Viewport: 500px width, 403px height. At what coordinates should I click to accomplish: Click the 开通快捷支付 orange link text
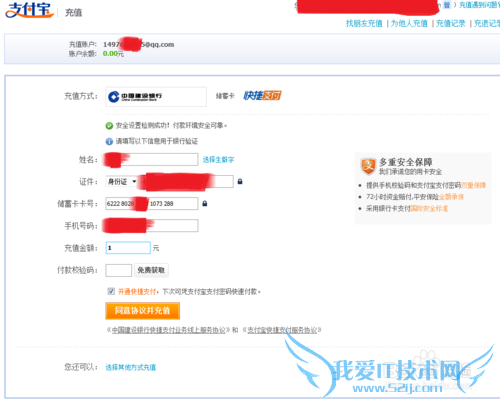tap(137, 292)
